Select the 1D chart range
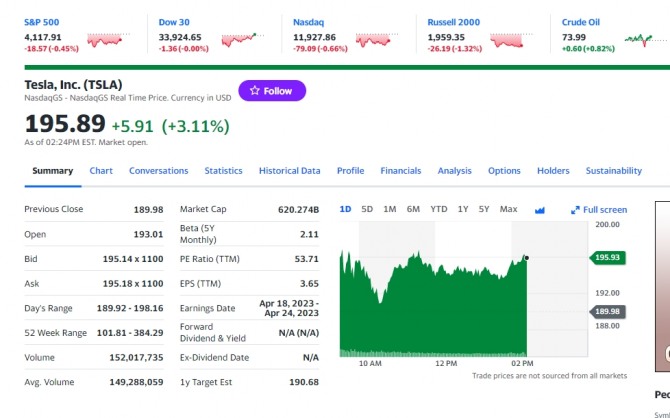 click(345, 209)
